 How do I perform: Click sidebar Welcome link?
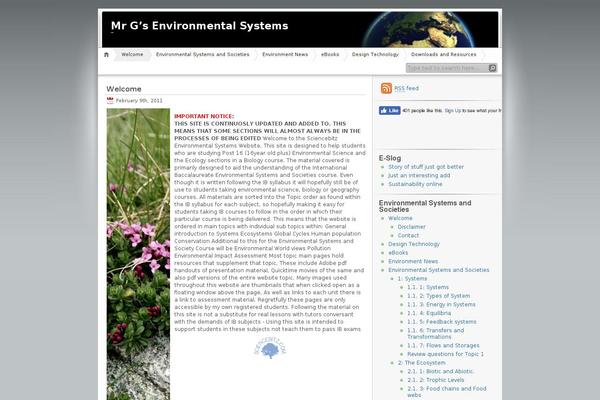400,218
